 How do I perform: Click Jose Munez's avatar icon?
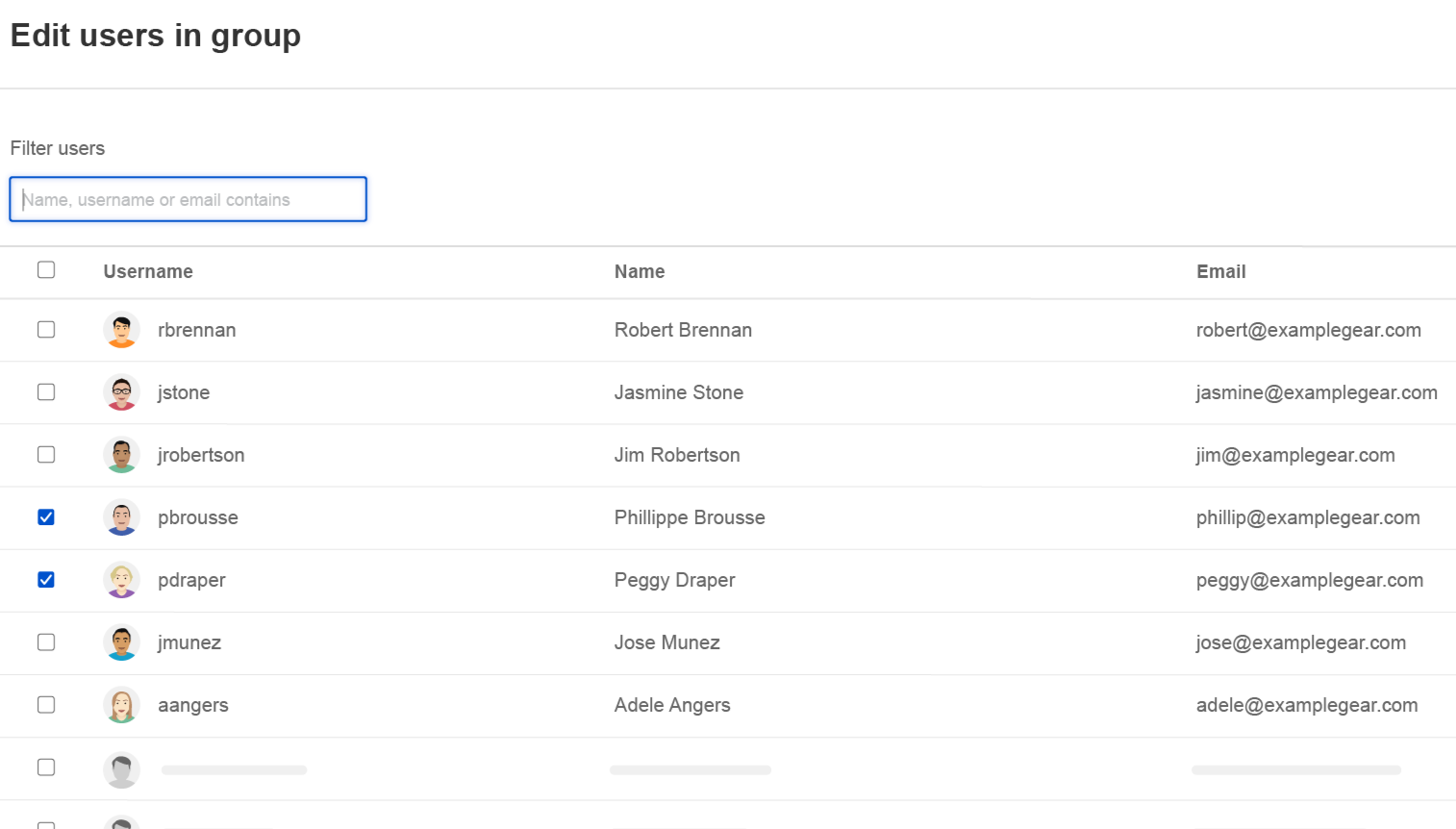click(x=121, y=642)
